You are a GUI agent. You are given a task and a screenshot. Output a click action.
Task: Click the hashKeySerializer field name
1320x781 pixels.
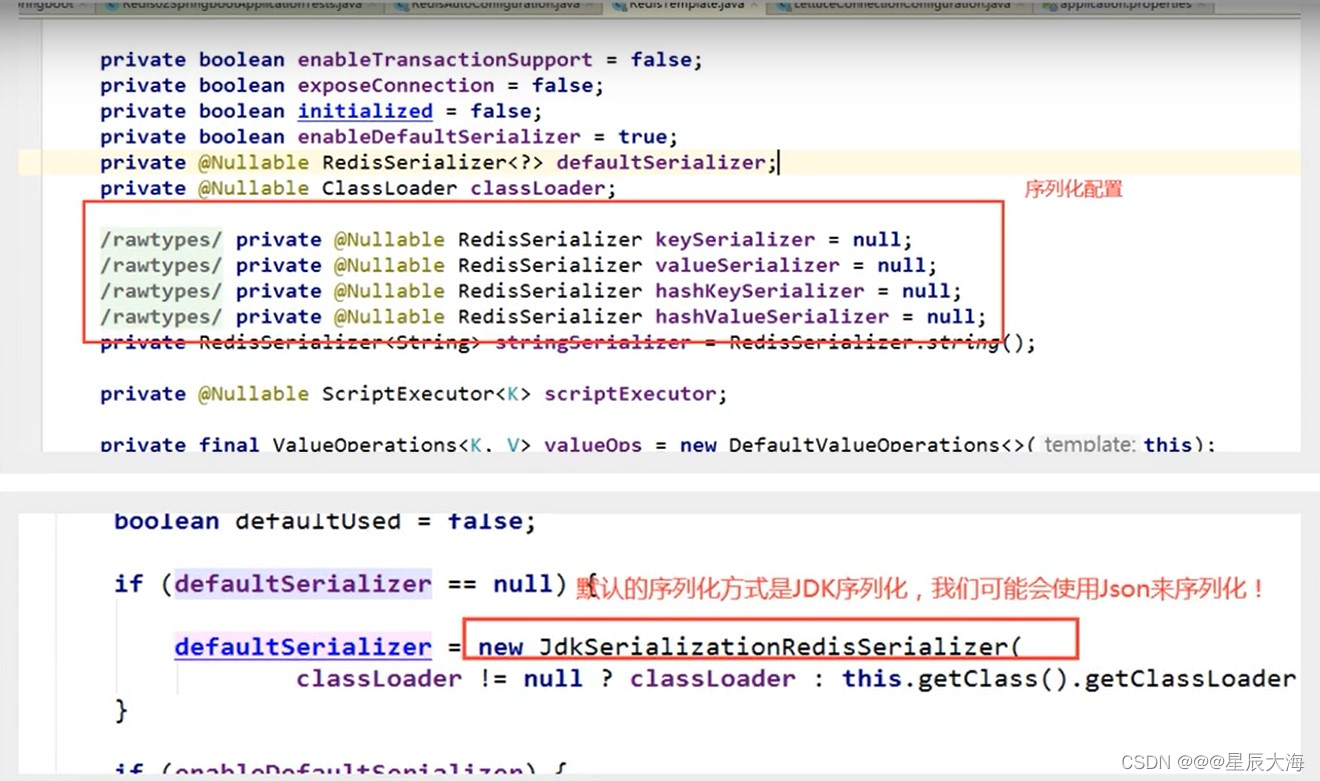[x=760, y=291]
